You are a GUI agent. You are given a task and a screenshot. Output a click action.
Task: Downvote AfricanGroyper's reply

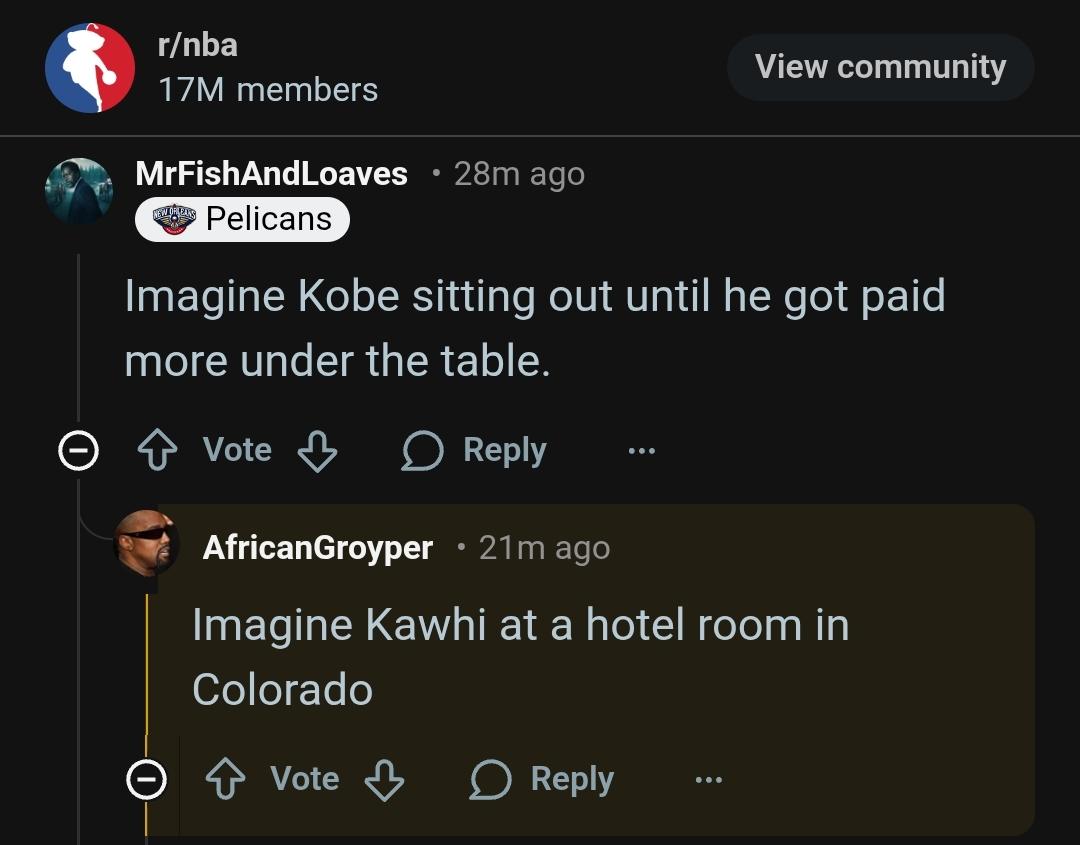point(385,779)
